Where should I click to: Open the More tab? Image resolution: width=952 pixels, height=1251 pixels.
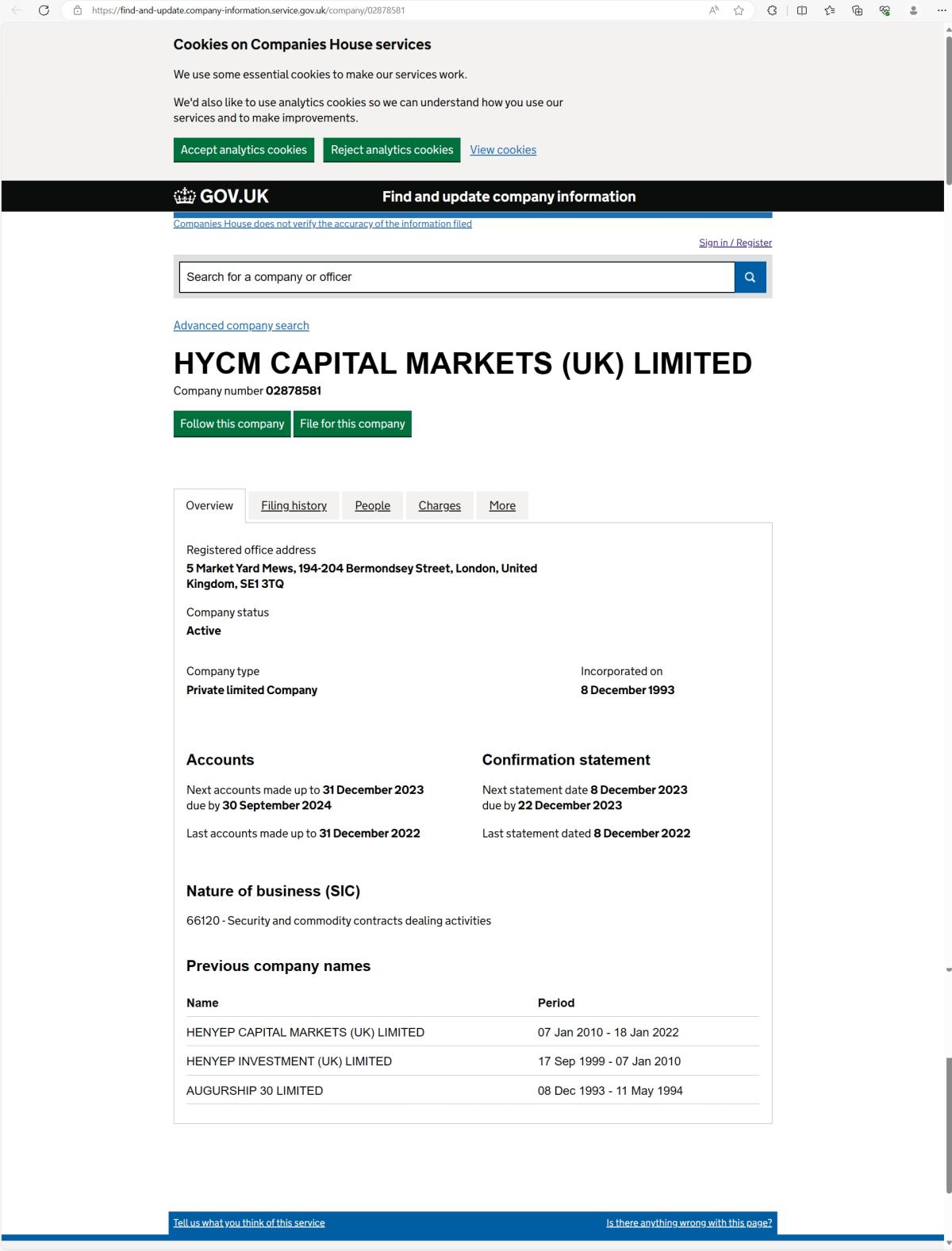[502, 505]
